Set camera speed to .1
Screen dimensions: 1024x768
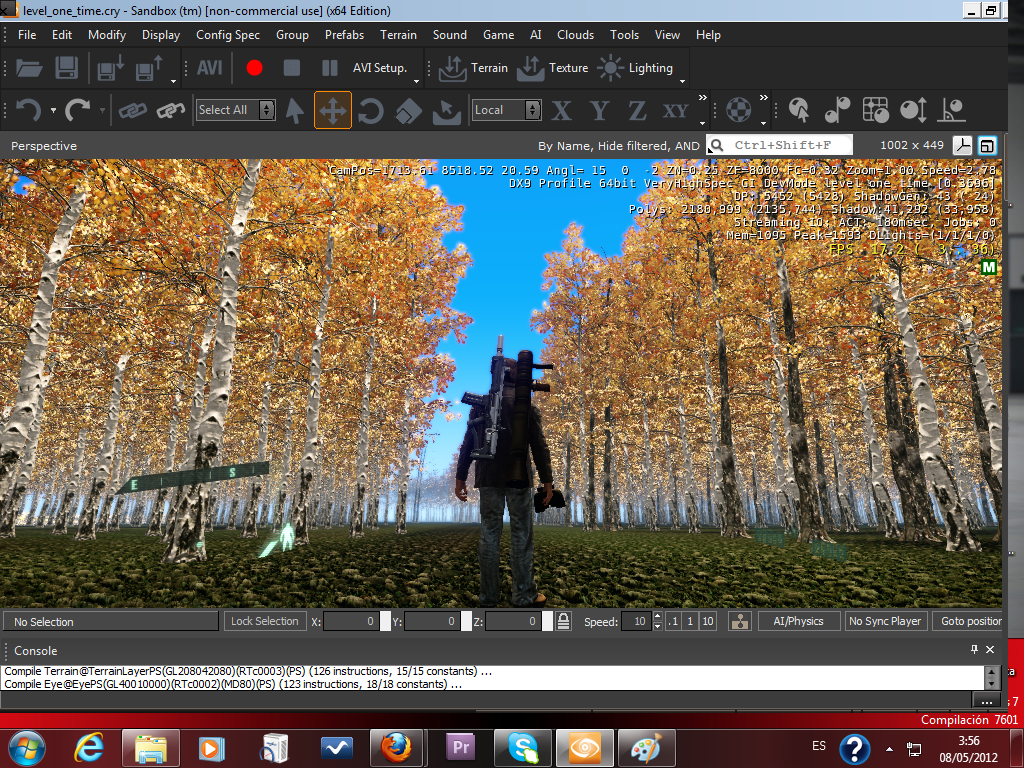coord(673,621)
